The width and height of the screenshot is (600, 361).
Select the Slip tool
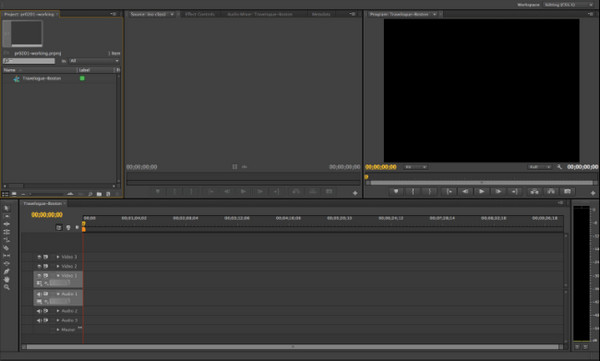click(x=7, y=256)
